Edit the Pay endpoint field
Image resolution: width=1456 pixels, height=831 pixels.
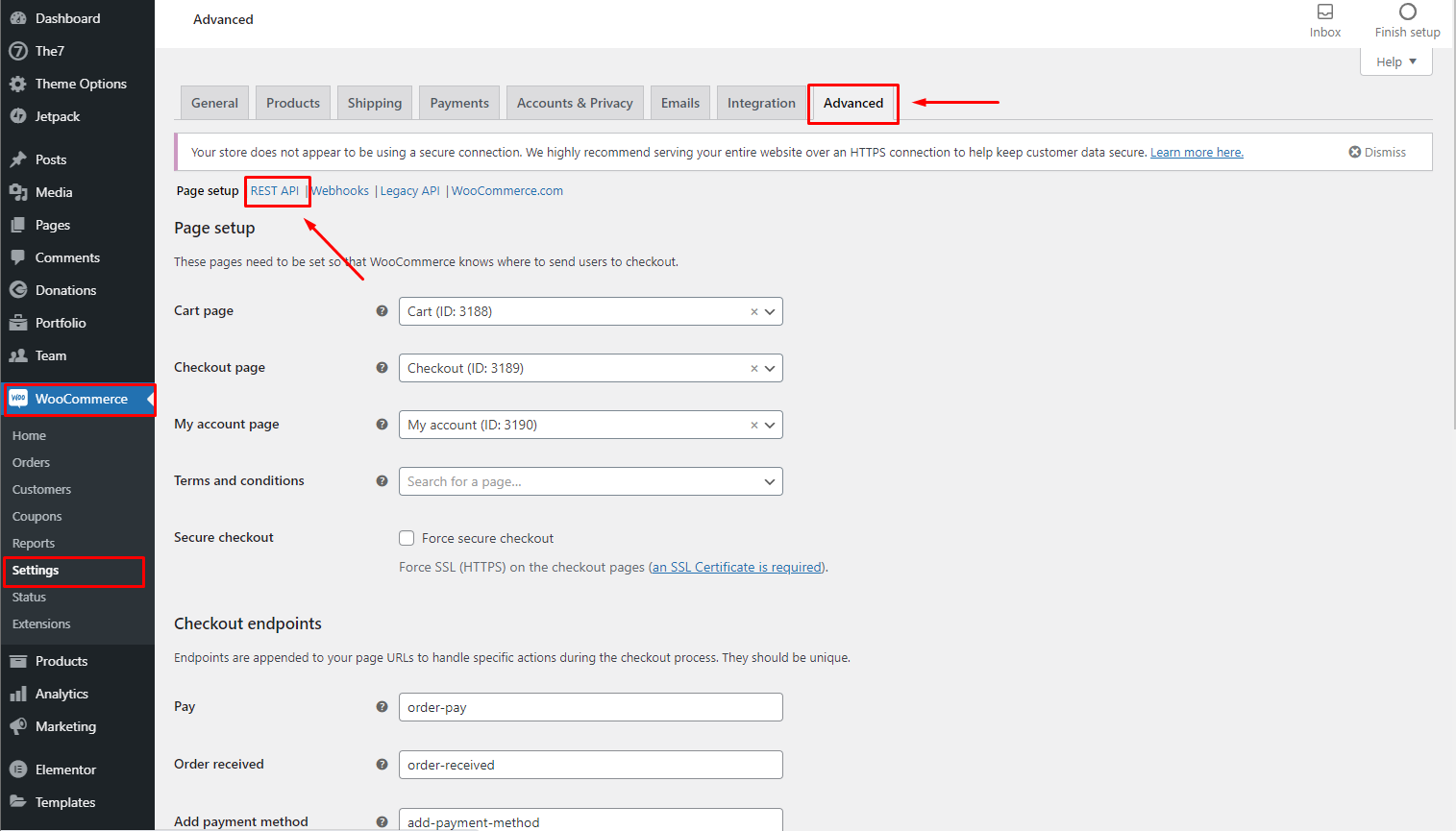[x=590, y=707]
